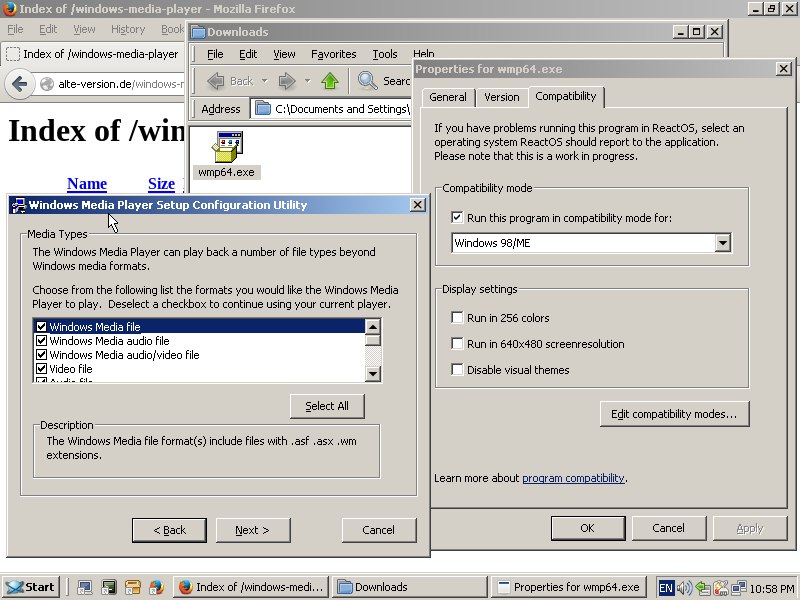This screenshot has height=600, width=800.
Task: Click the green safely-remove hardware tray icon
Action: click(703, 588)
